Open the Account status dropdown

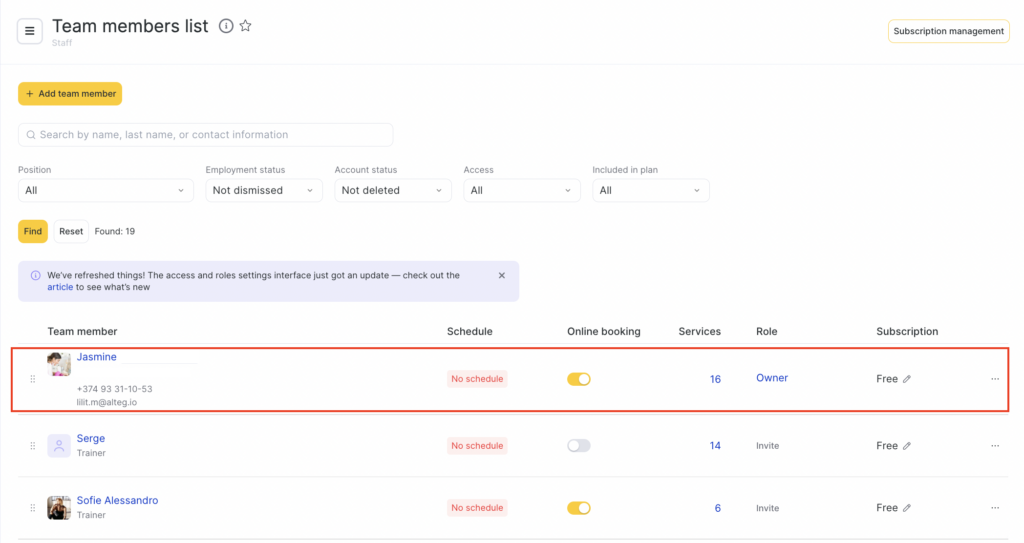click(x=393, y=190)
